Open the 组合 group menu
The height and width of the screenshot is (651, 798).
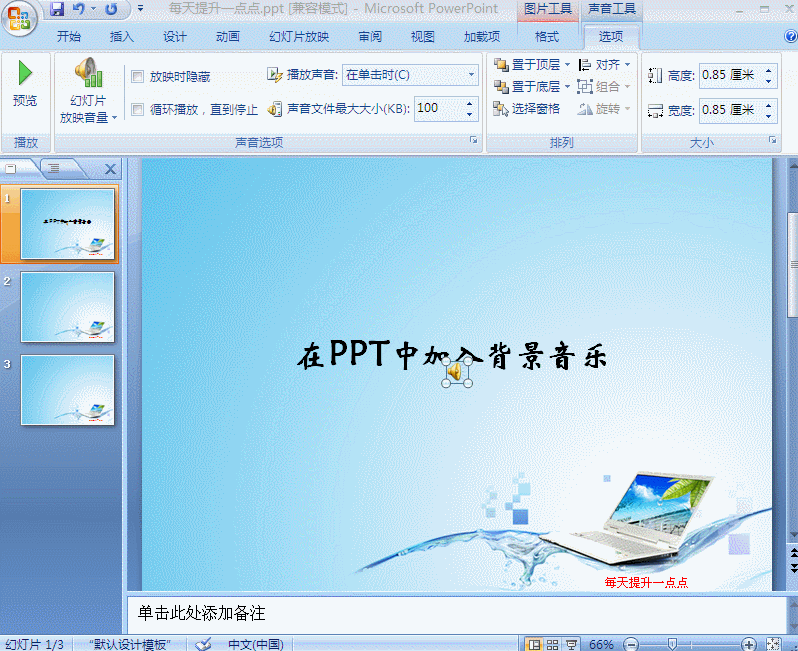(x=604, y=87)
